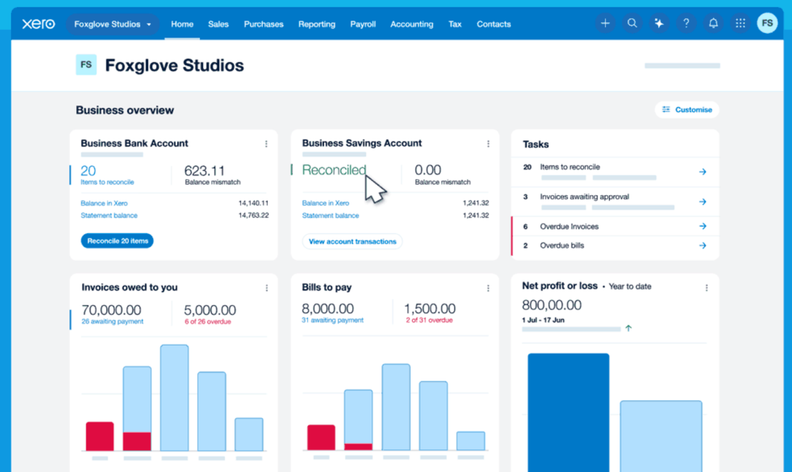The image size is (792, 472).
Task: Click the 623.11 balance mismatch value
Action: click(x=204, y=171)
